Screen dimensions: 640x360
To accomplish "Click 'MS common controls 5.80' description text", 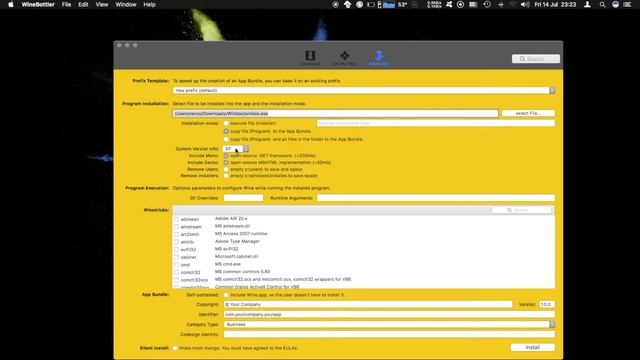I will (242, 271).
